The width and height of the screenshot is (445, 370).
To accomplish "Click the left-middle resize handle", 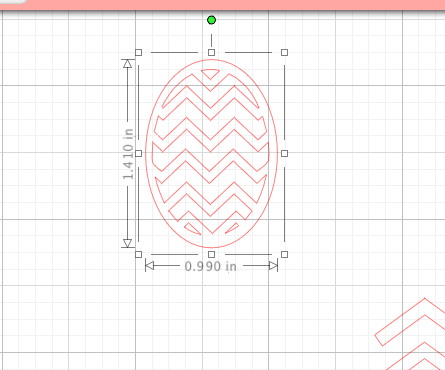I will pos(139,153).
